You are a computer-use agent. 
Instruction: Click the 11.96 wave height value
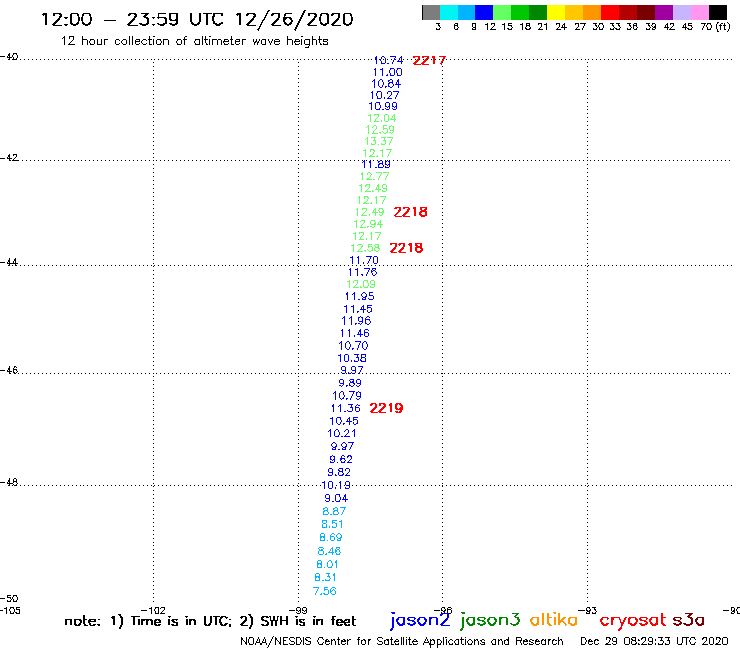356,321
